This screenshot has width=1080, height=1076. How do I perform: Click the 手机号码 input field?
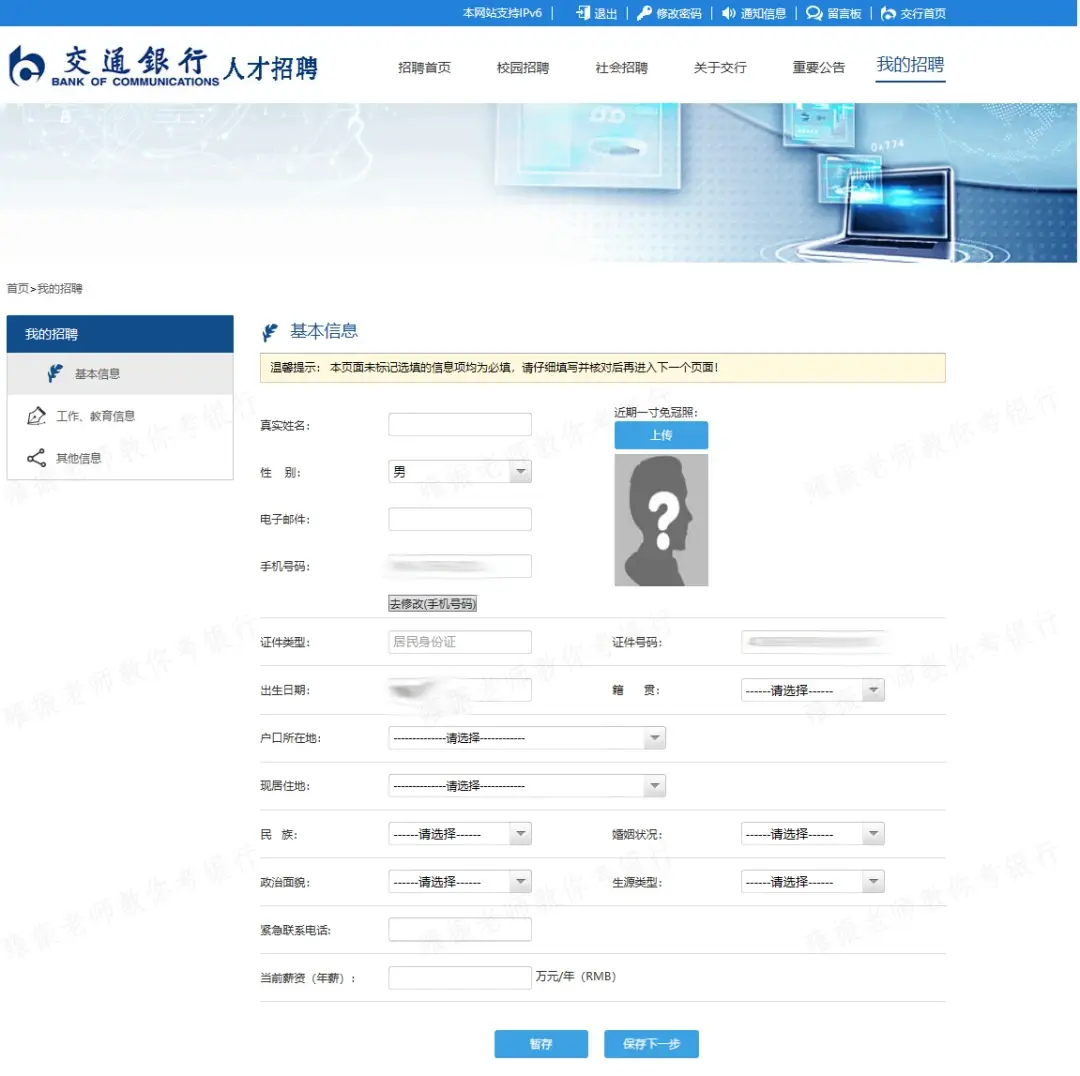[459, 566]
